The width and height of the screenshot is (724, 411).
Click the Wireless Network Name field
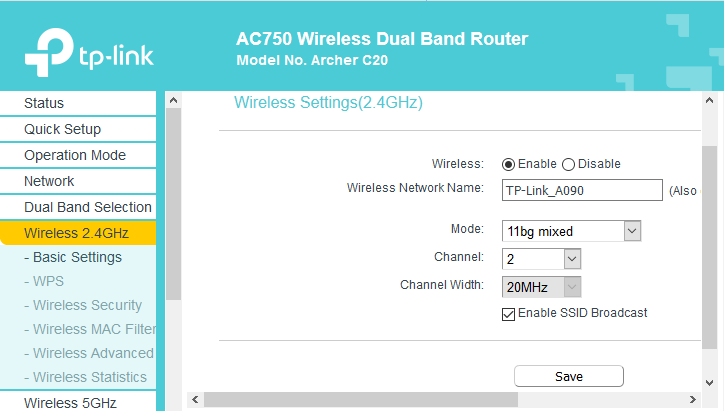tap(582, 190)
